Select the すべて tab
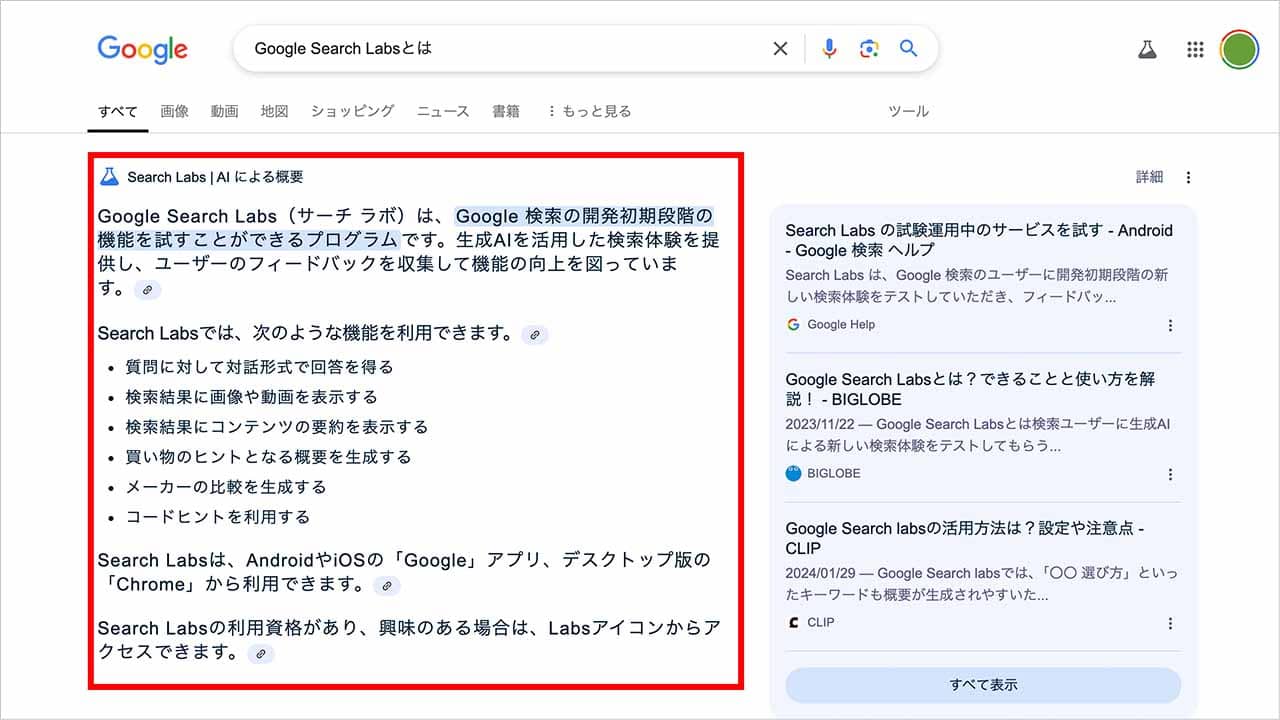 click(x=118, y=111)
